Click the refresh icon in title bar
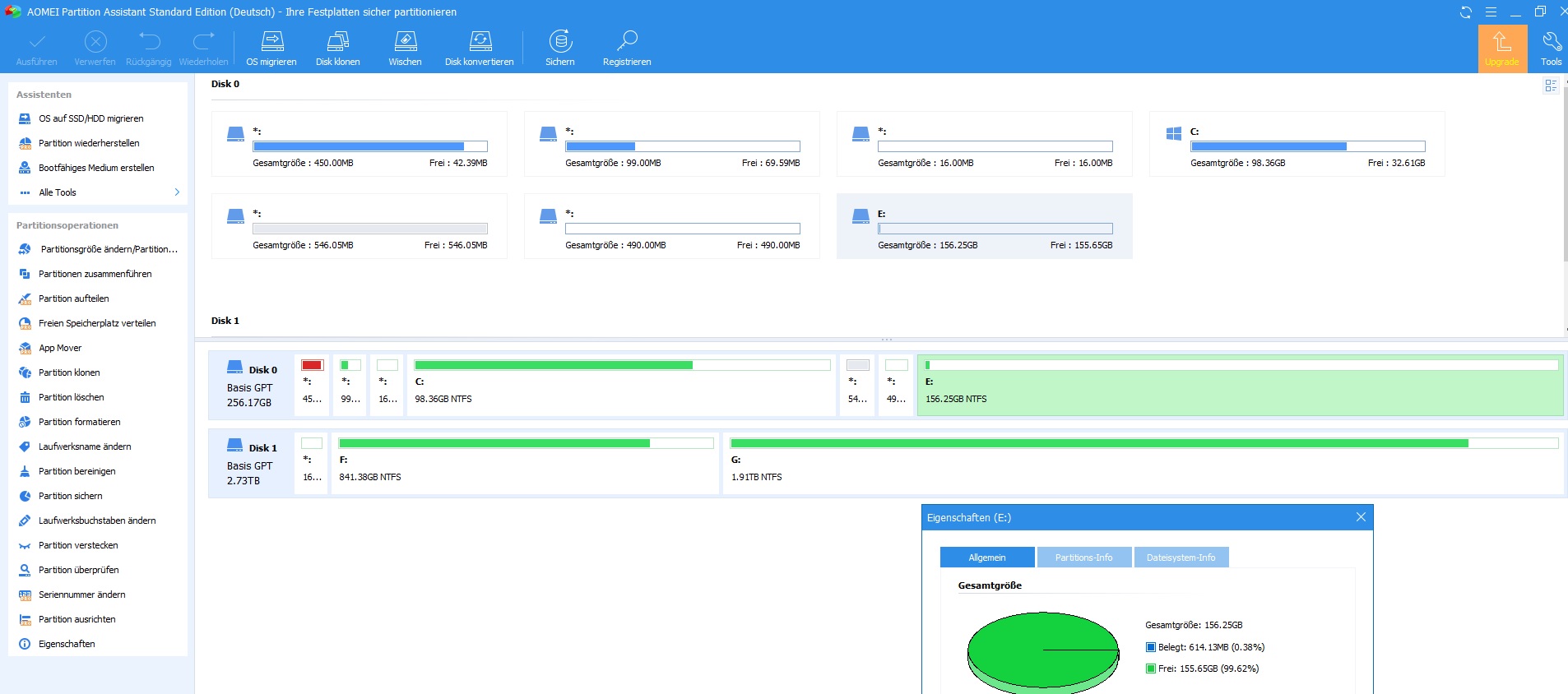Screen dimensions: 1568x694 1465,12
